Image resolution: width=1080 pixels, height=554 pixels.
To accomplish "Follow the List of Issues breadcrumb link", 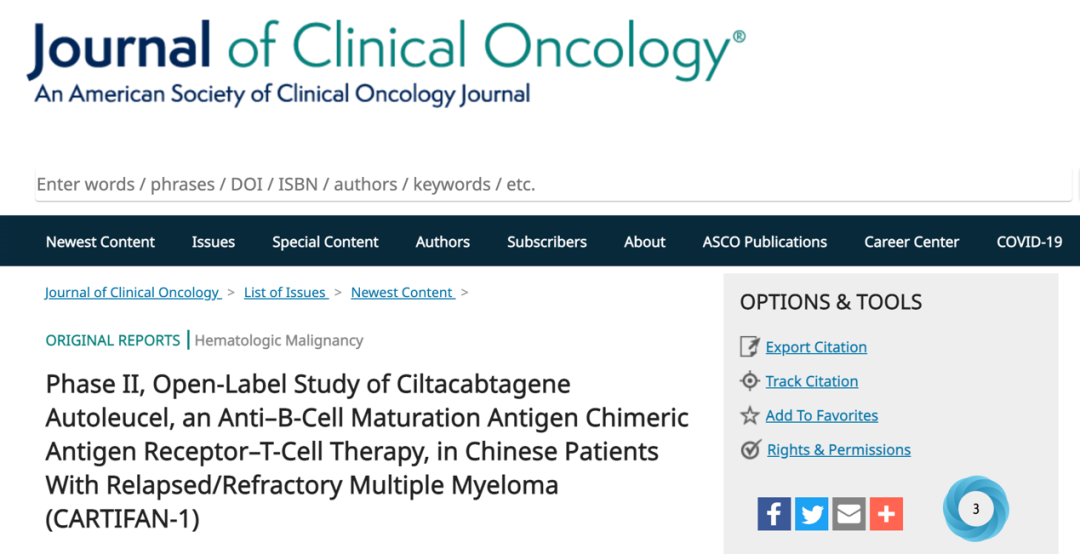I will pyautogui.click(x=286, y=292).
